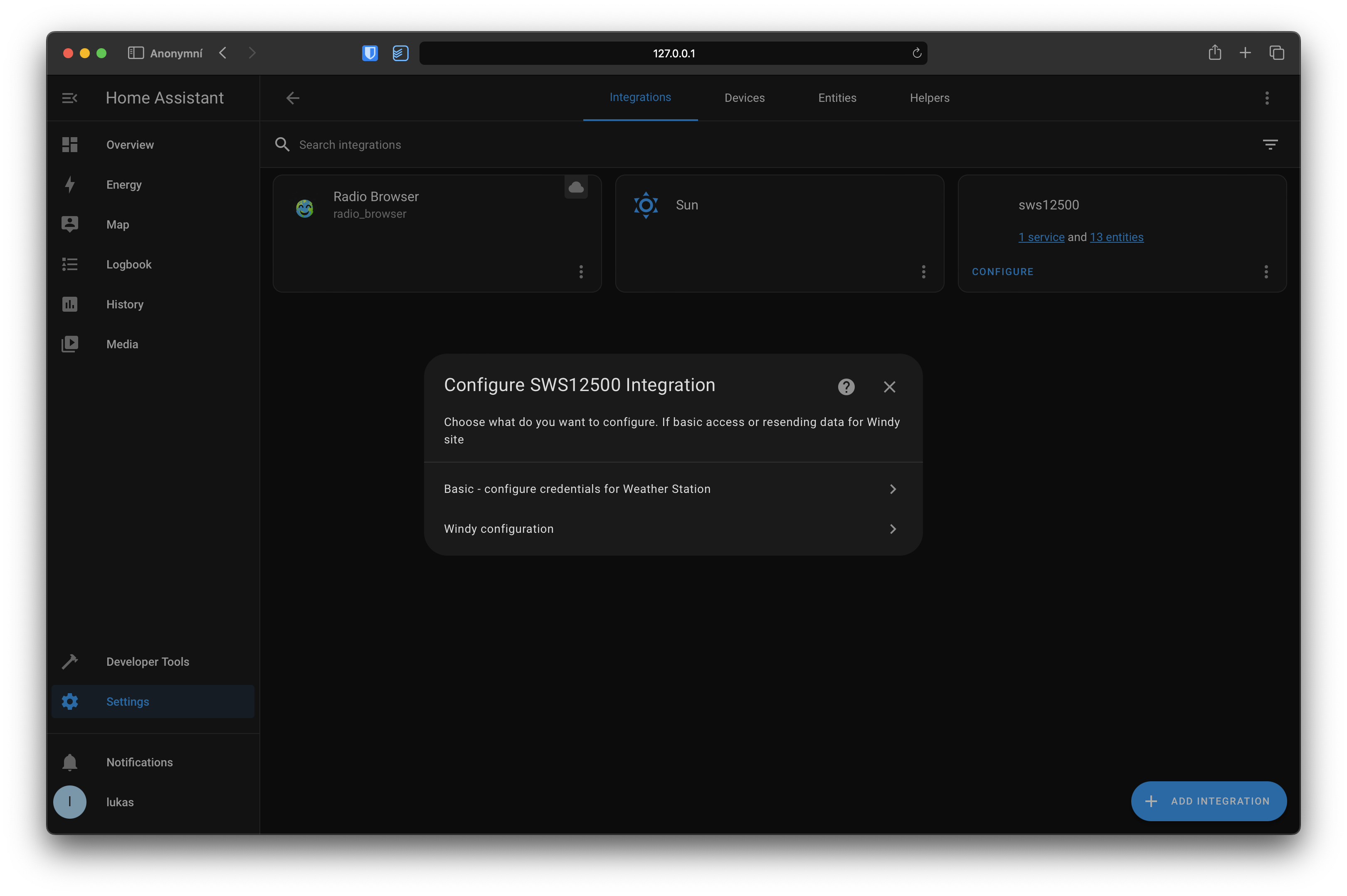Select the Energy sidebar icon
This screenshot has width=1347, height=896.
point(69,185)
